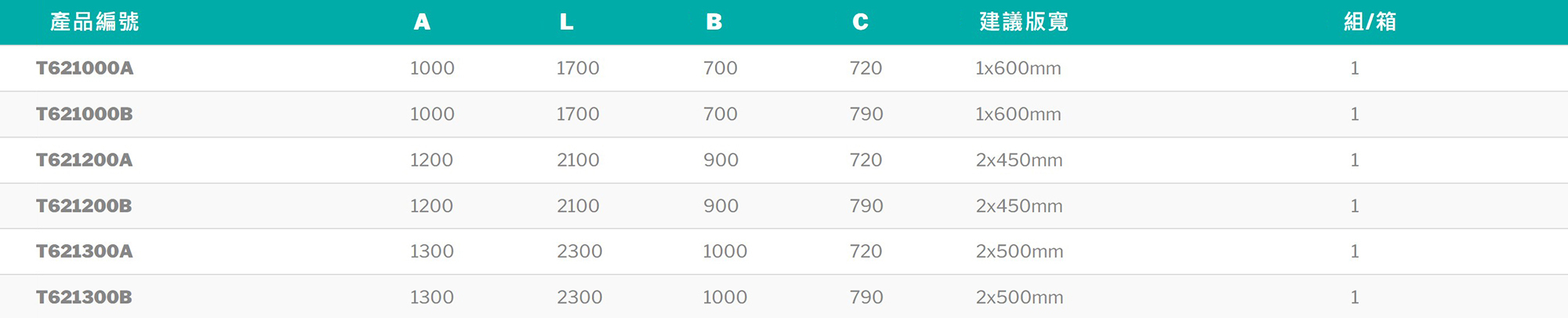This screenshot has width=1568, height=318.
Task: Click 2x450mm in the T621200B row
Action: coord(1019,206)
